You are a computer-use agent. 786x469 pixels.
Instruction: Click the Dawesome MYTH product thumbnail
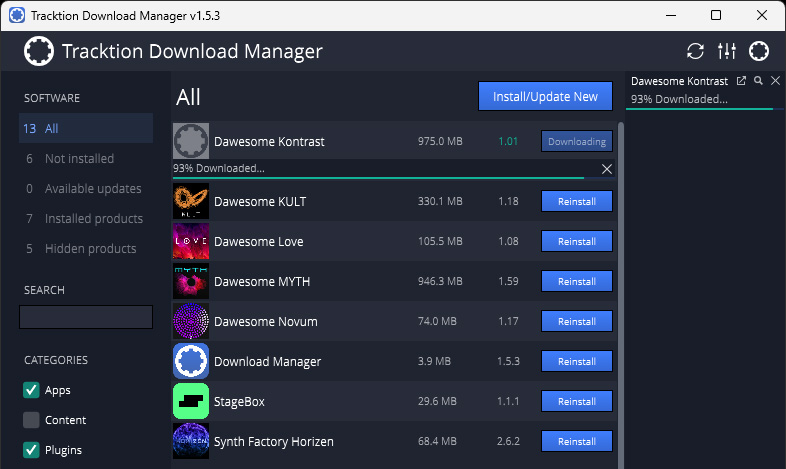click(191, 281)
